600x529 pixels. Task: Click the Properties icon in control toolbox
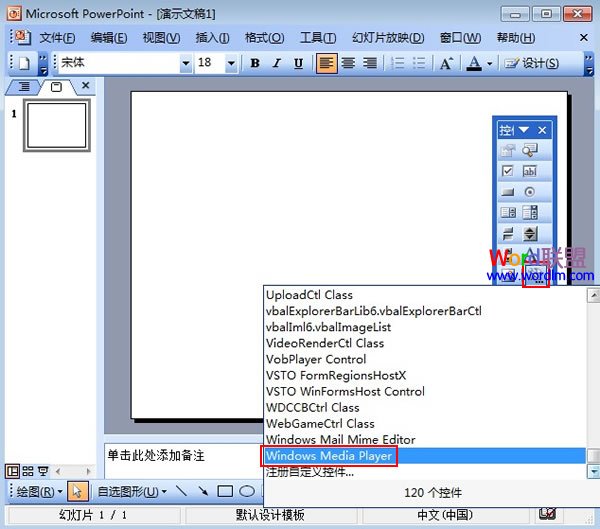508,150
